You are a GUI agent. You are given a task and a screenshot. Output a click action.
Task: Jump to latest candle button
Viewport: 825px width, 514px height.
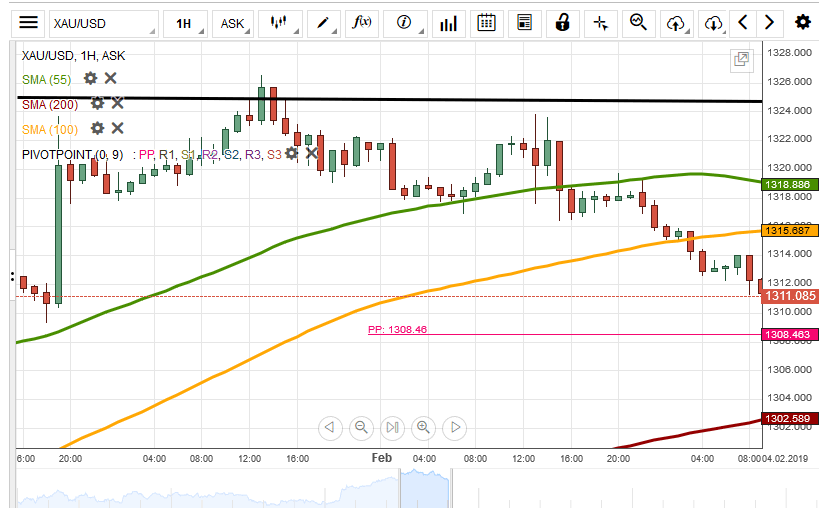click(393, 428)
